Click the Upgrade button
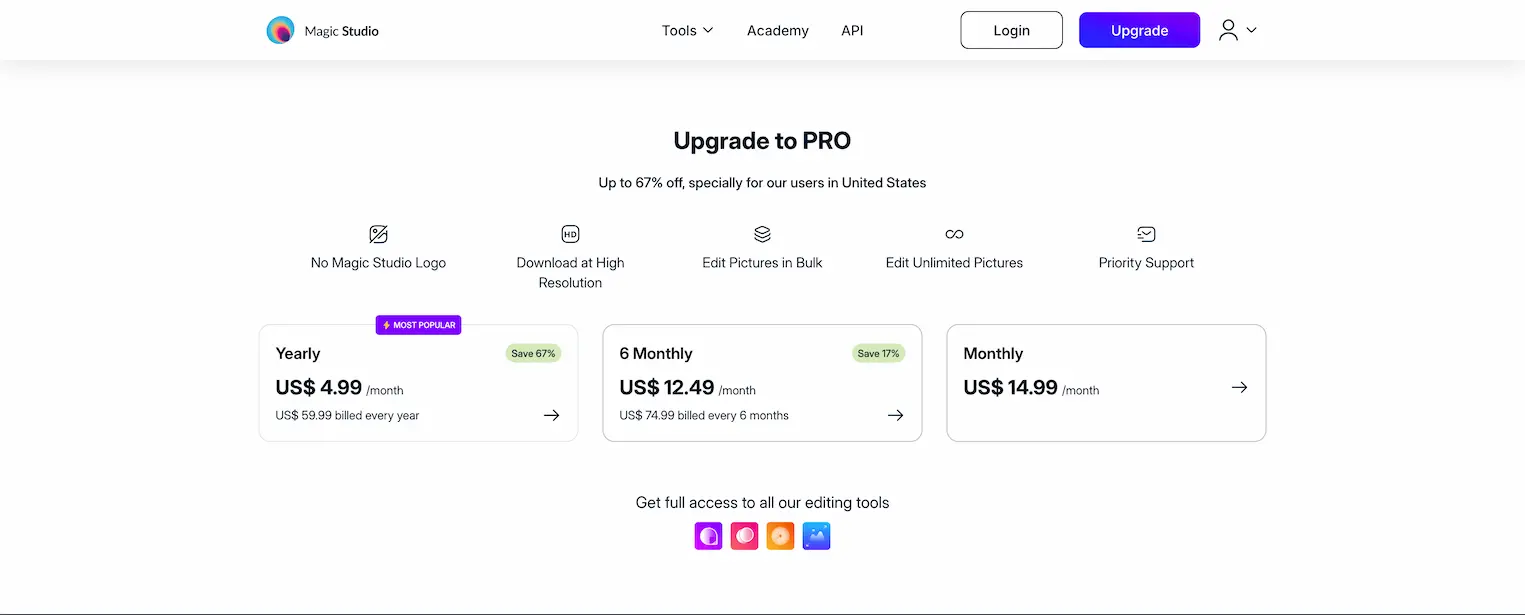This screenshot has width=1525, height=615. tap(1139, 30)
